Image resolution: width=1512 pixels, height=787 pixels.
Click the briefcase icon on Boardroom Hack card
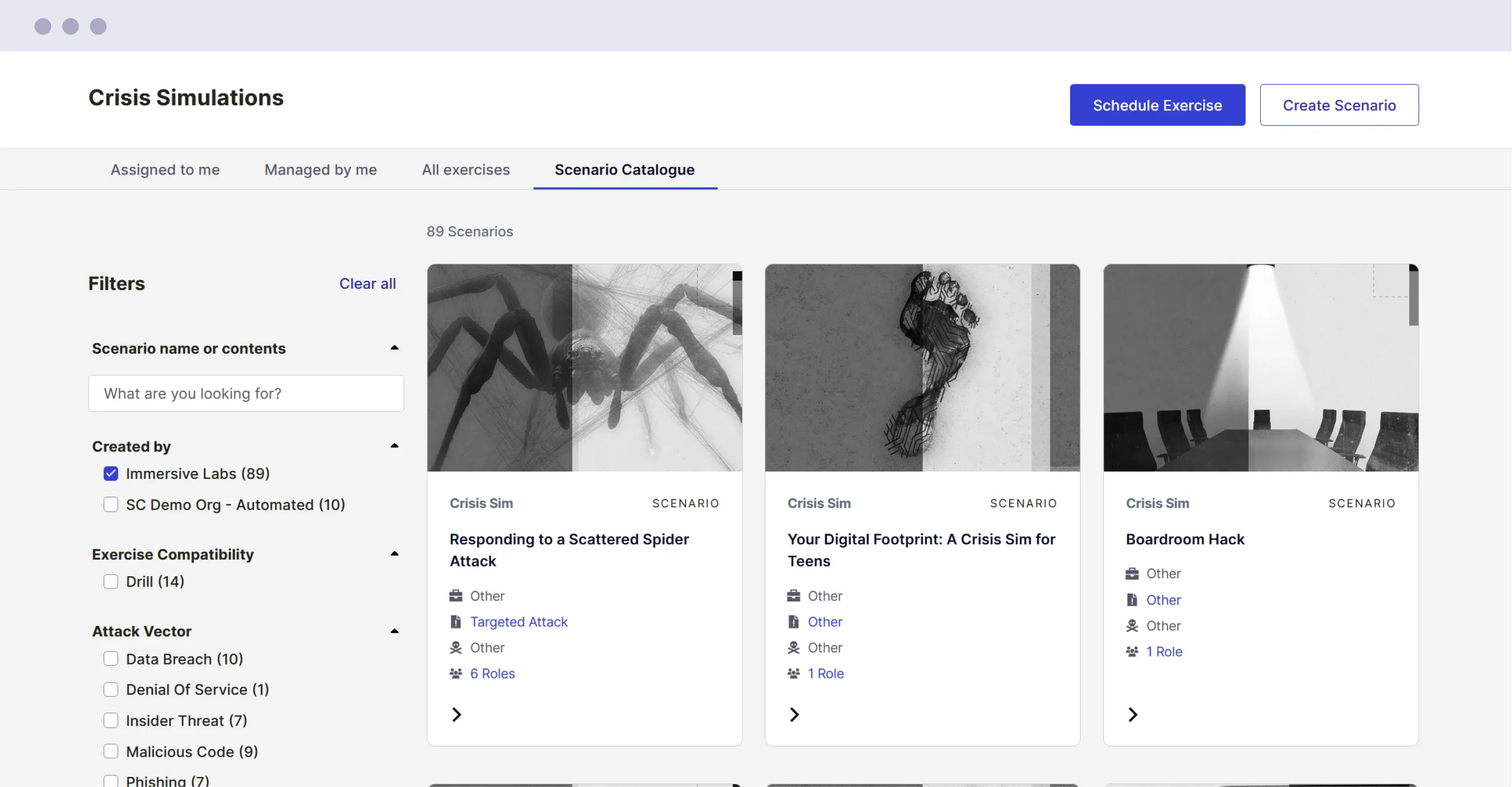click(x=1132, y=573)
